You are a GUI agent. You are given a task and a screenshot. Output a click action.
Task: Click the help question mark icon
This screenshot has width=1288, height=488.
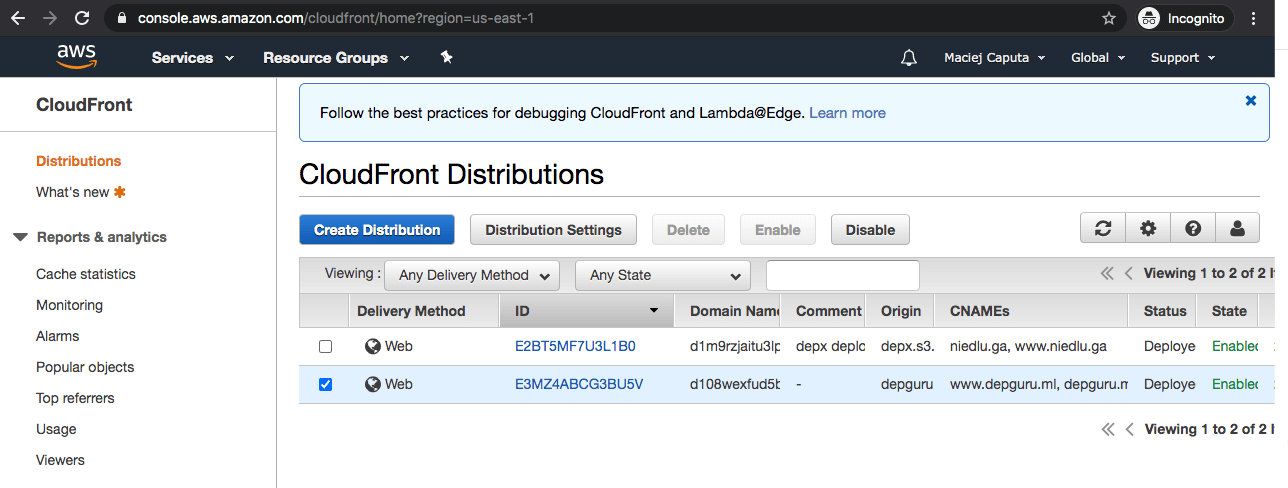[x=1193, y=229]
